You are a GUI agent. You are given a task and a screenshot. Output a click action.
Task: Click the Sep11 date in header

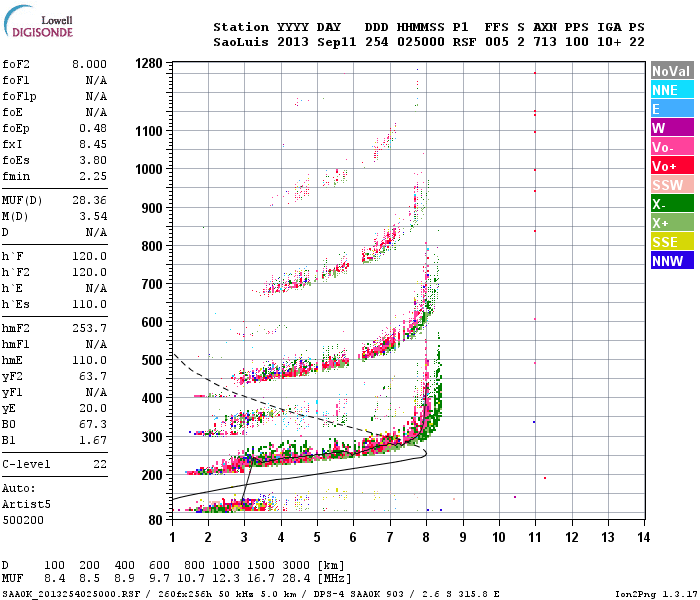[x=337, y=42]
